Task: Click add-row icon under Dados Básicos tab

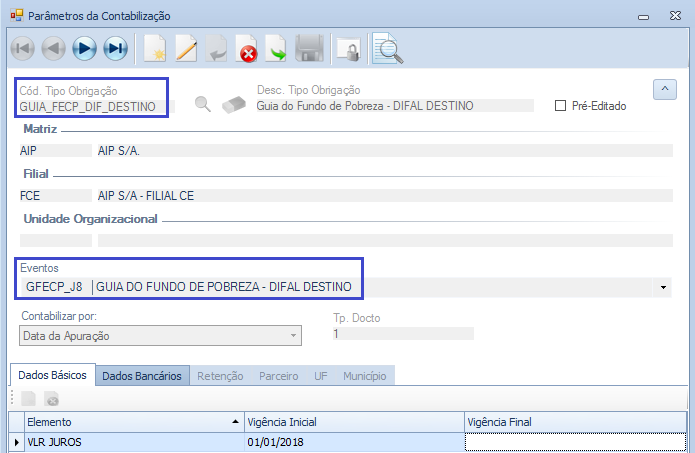Action: [28, 398]
